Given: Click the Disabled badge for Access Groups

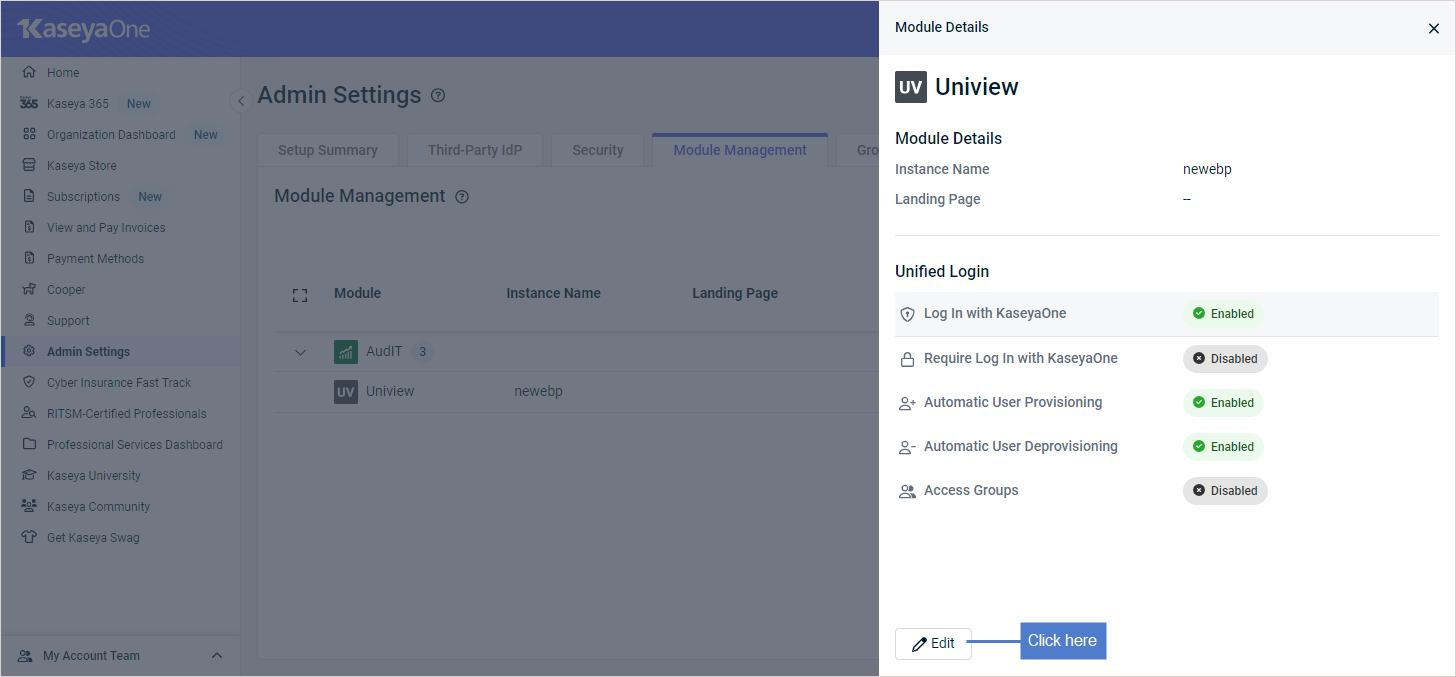Looking at the screenshot, I should coord(1225,491).
